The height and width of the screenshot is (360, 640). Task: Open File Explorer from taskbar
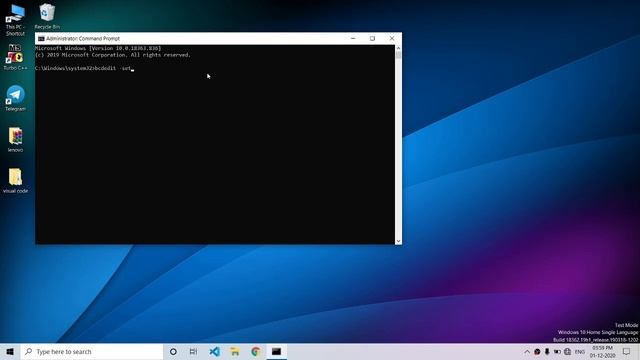pyautogui.click(x=235, y=351)
